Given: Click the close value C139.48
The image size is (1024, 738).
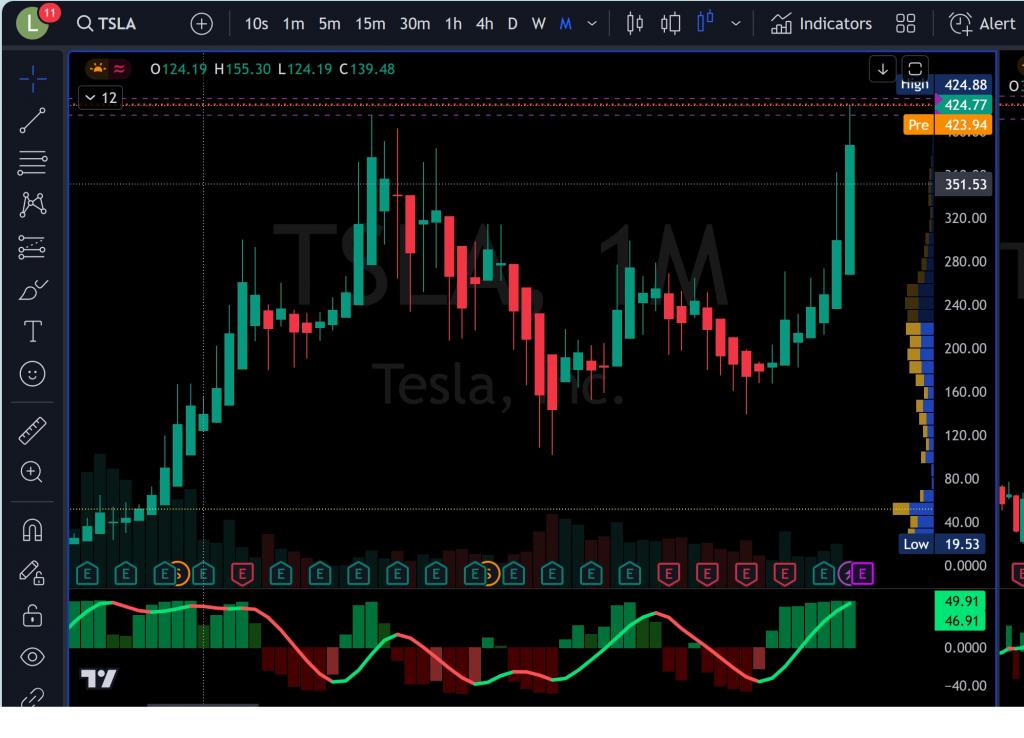Looking at the screenshot, I should click(x=366, y=69).
